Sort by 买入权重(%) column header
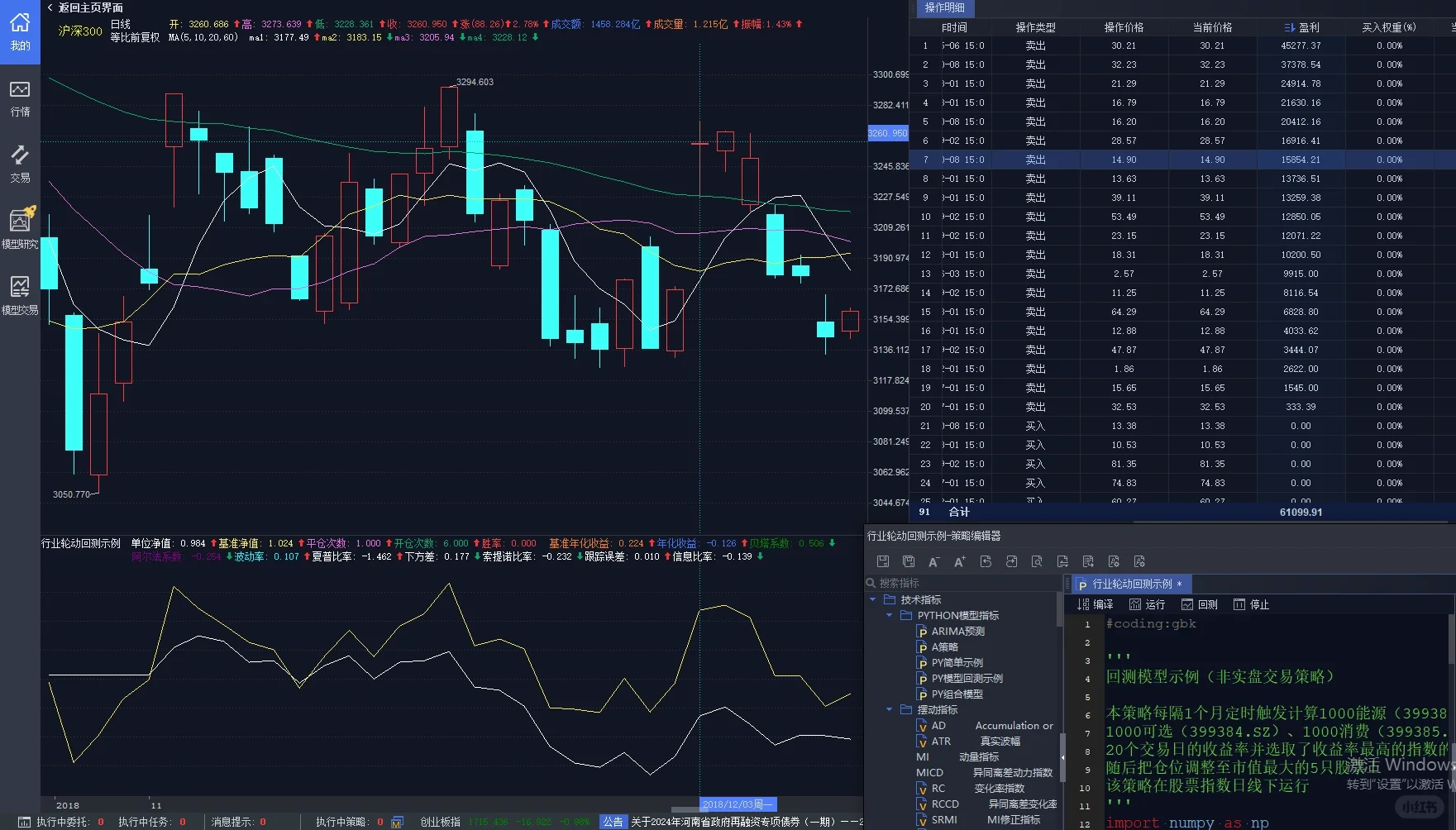Image resolution: width=1456 pixels, height=830 pixels. point(1389,27)
